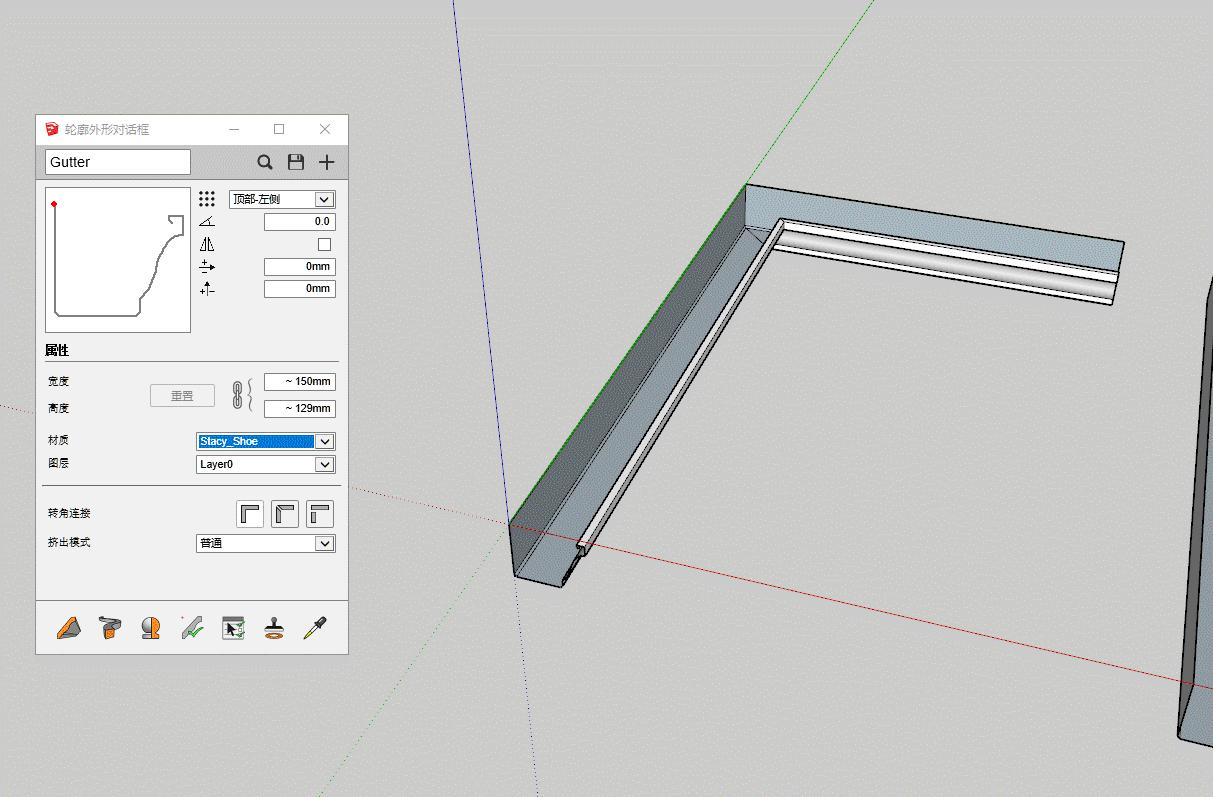Minimize the 轮廓外形对话框 dialog window
Screen dimensions: 1213x797
coord(234,129)
